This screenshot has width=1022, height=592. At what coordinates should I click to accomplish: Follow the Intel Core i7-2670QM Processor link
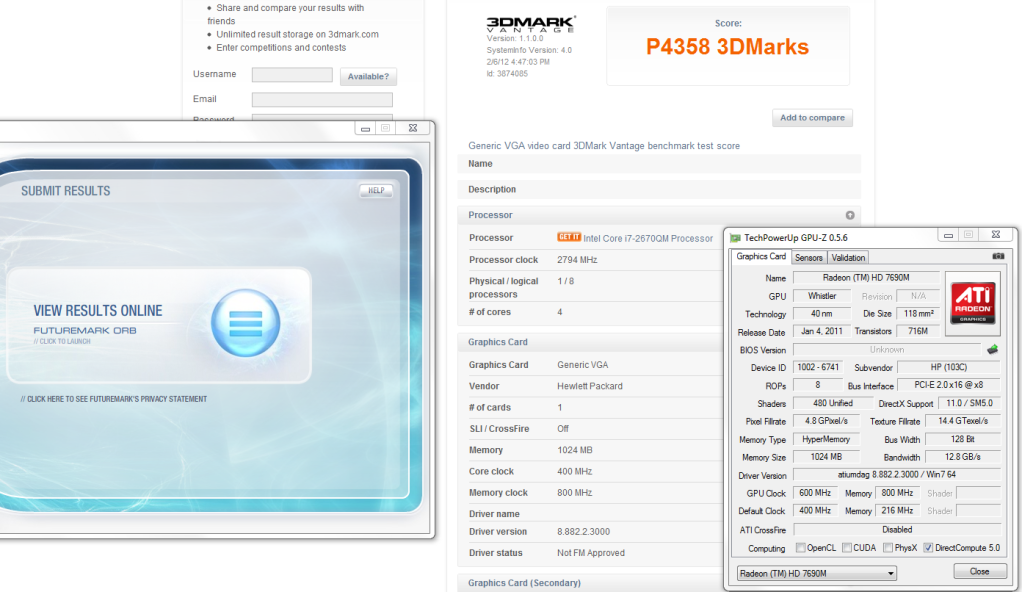coord(648,239)
